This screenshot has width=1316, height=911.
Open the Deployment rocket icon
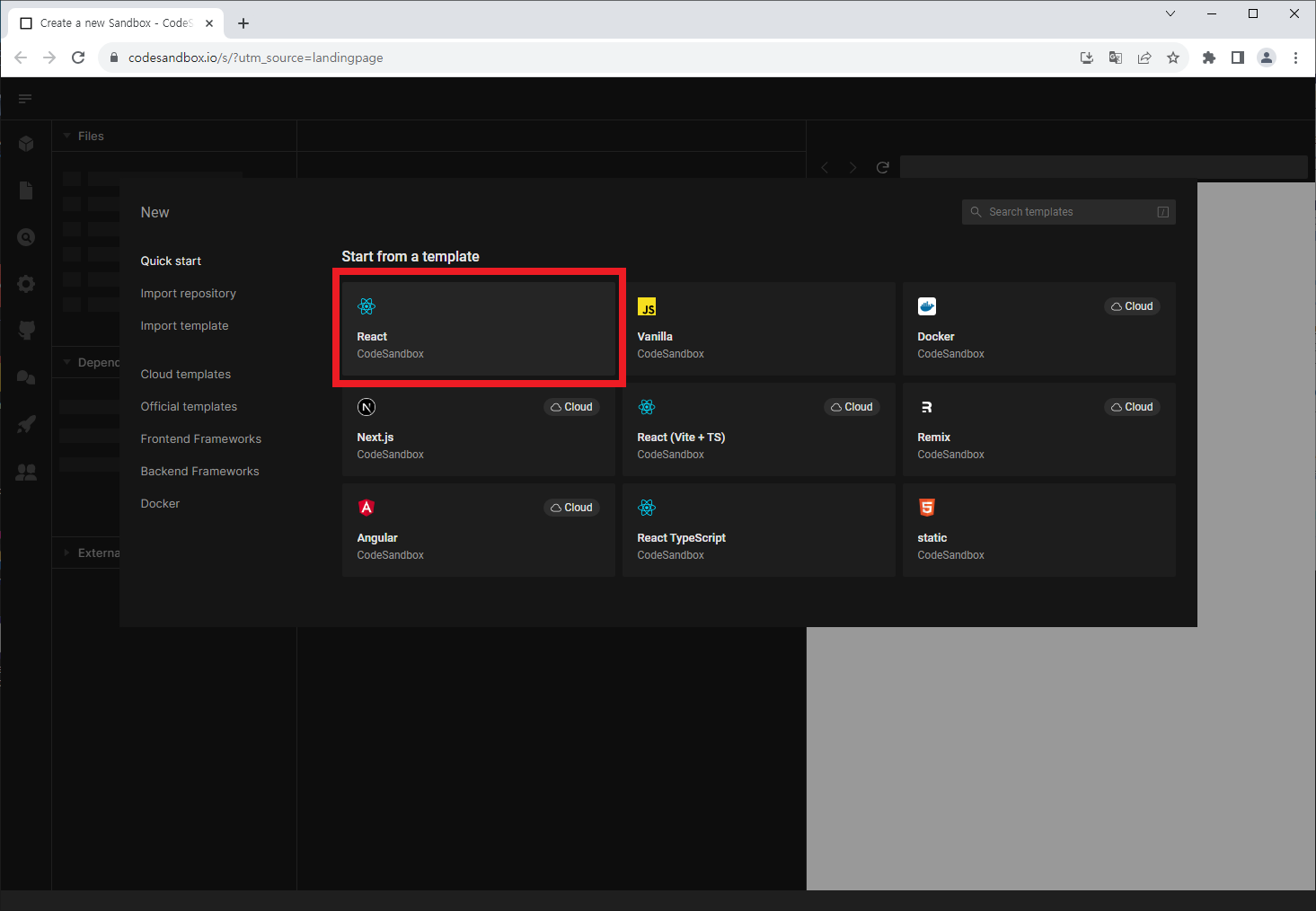point(26,424)
